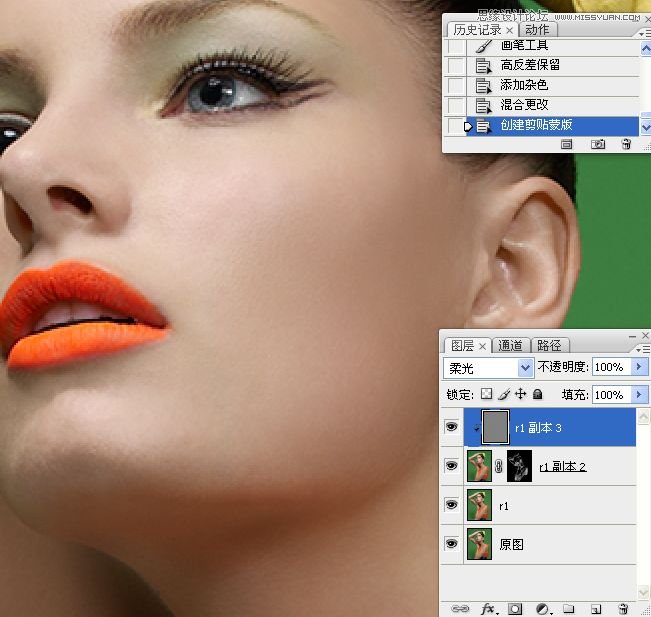Click thumbnail of the 原图 layer
The height and width of the screenshot is (617, 651).
click(x=480, y=544)
